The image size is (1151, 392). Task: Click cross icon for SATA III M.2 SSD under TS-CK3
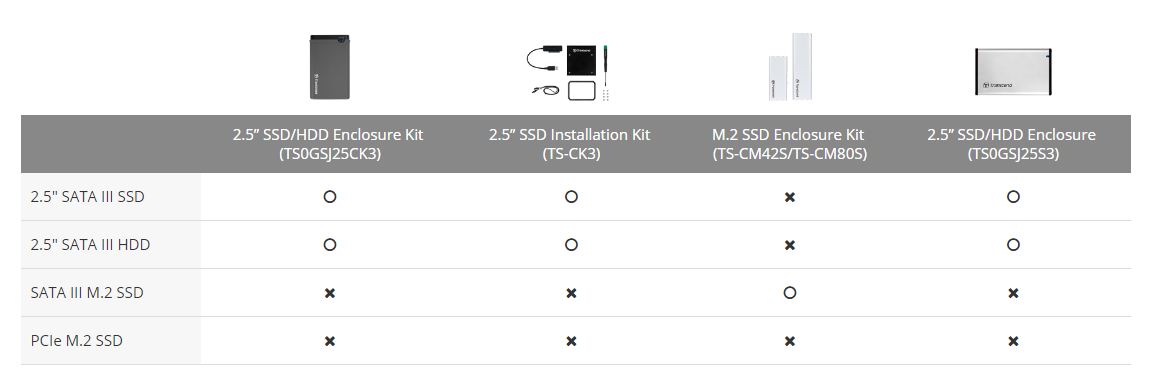coord(571,294)
